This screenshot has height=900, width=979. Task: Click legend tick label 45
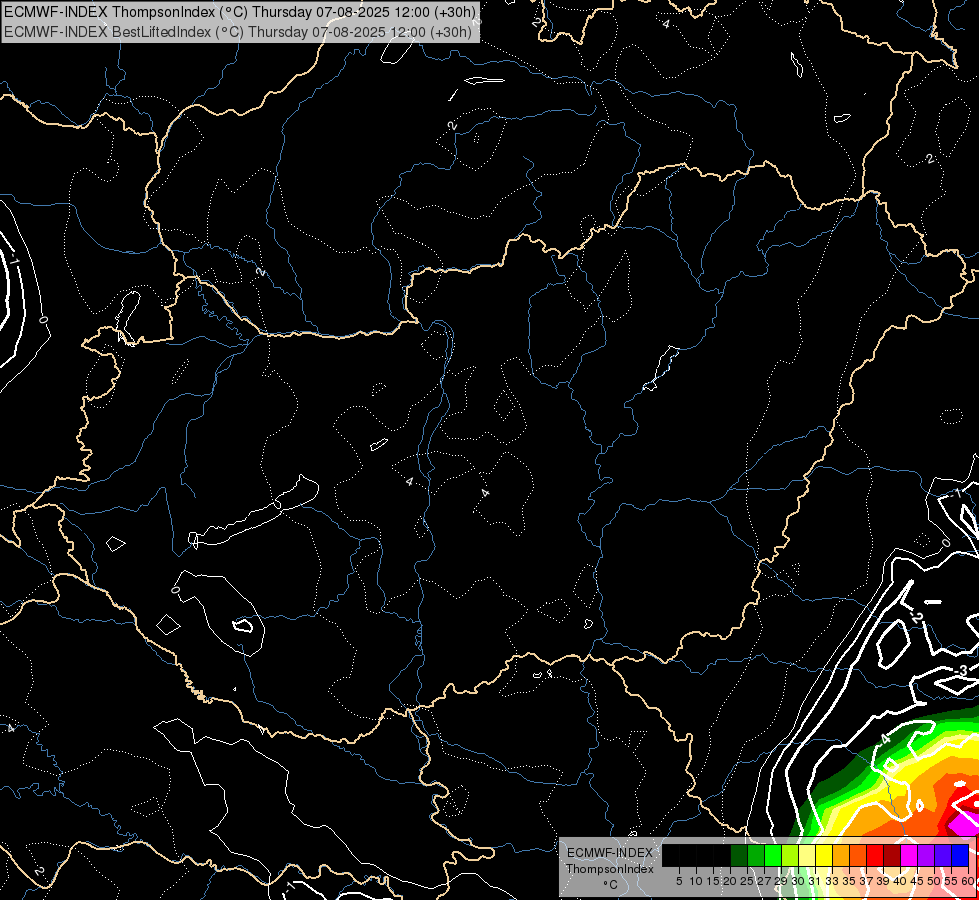click(x=918, y=881)
